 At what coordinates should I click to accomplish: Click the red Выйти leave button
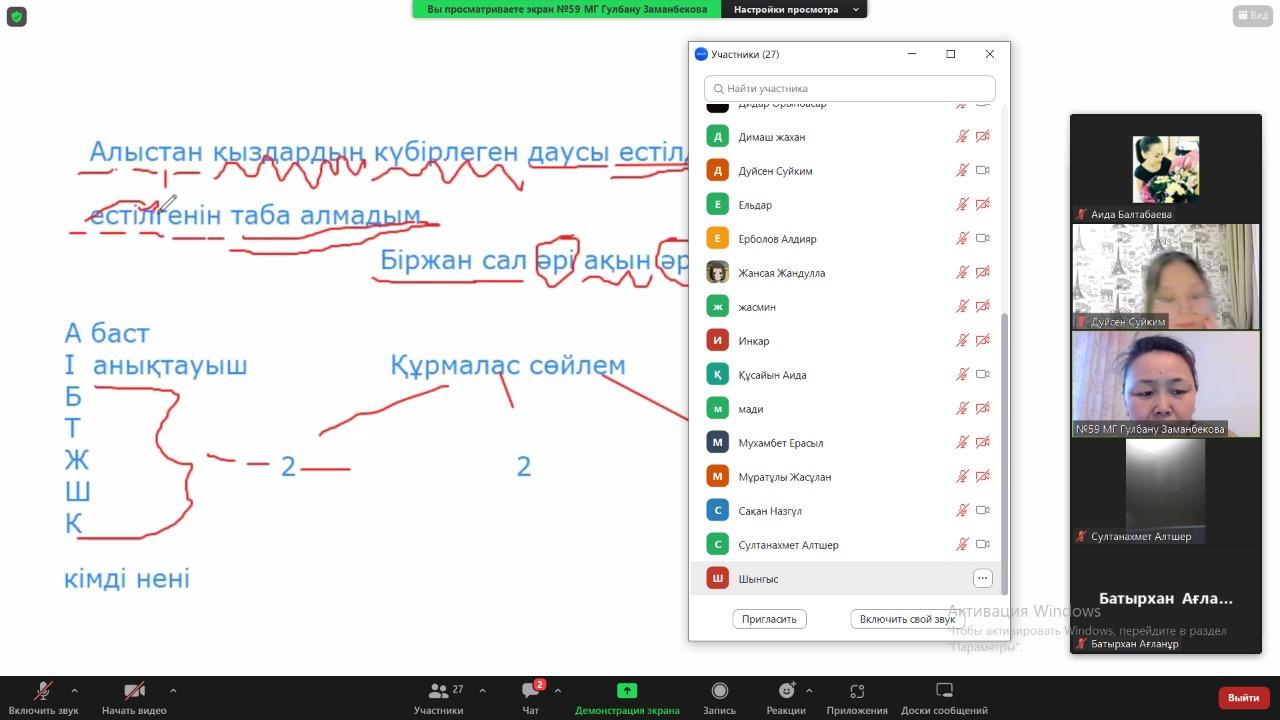[x=1242, y=697]
